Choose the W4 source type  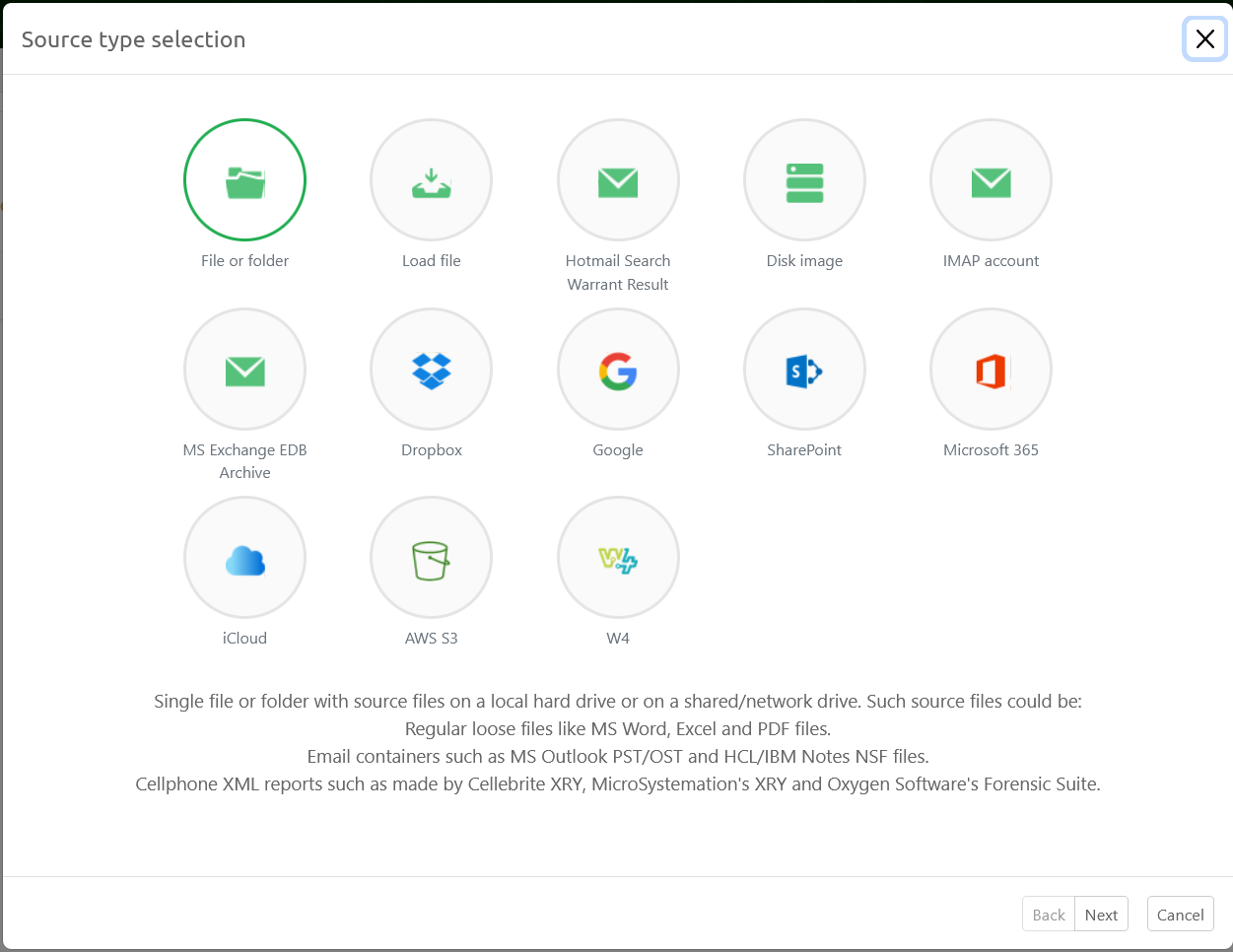click(x=618, y=557)
